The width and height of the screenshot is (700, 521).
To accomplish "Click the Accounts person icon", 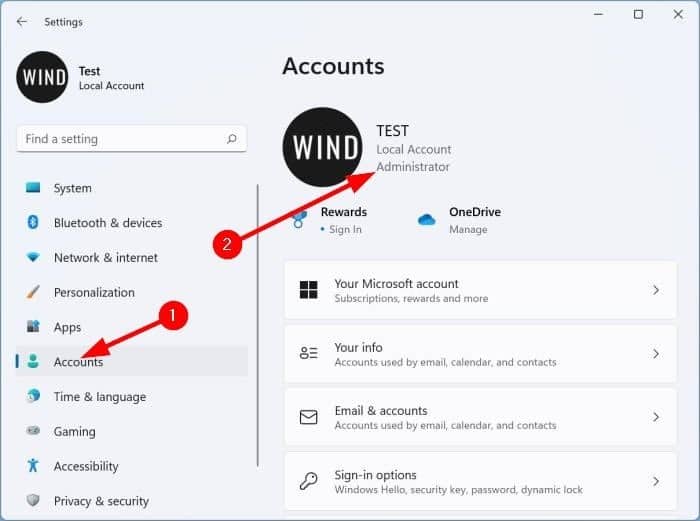I will coord(33,361).
